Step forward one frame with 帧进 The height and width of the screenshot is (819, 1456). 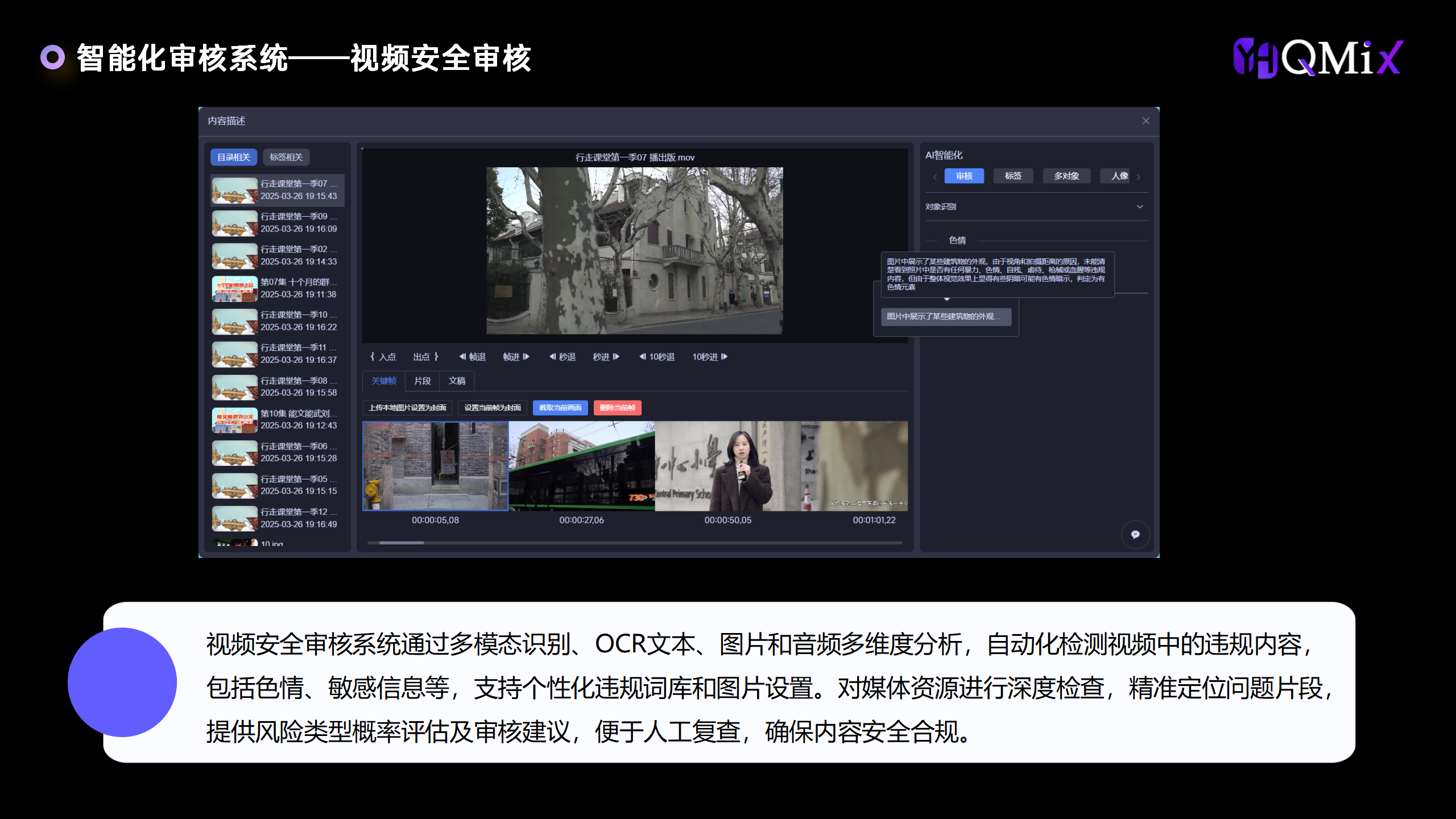pyautogui.click(x=516, y=357)
